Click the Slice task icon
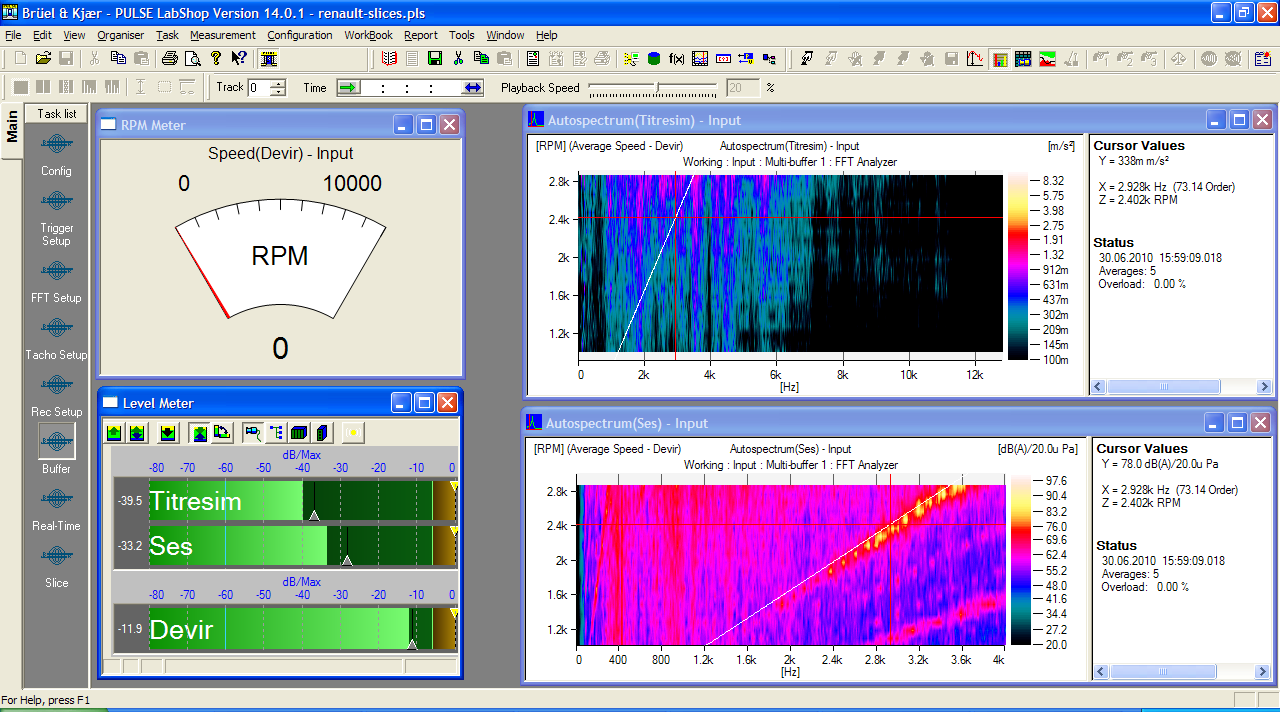The height and width of the screenshot is (712, 1280). click(57, 557)
